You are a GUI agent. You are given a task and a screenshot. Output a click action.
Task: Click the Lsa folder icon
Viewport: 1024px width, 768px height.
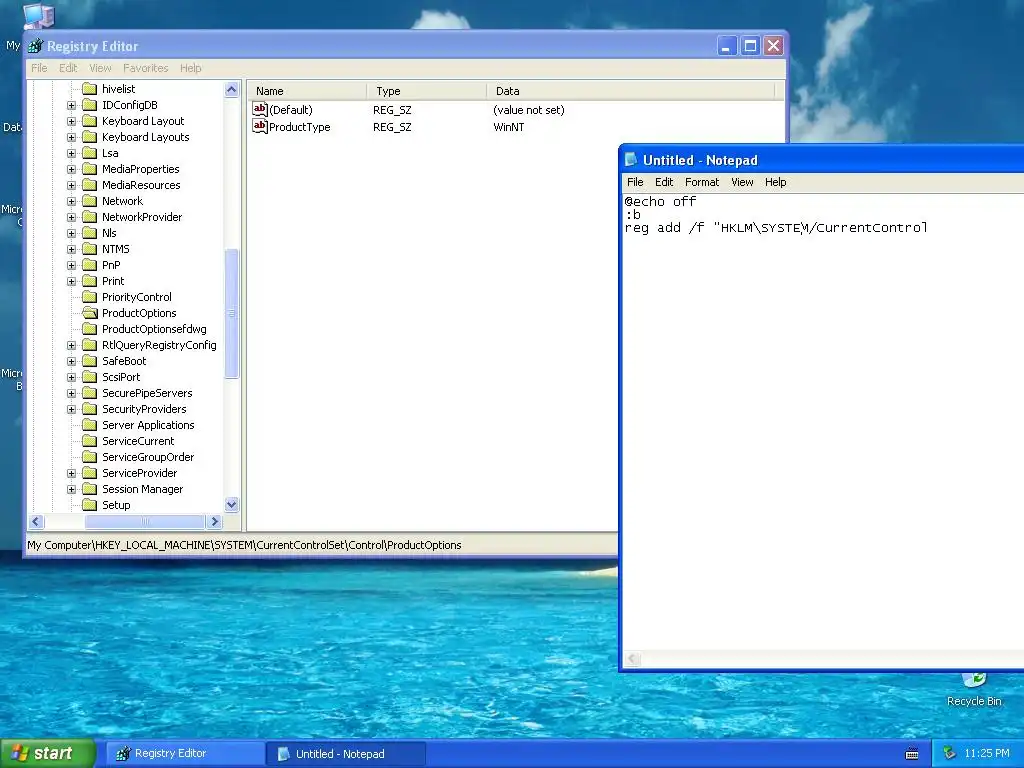[89, 153]
